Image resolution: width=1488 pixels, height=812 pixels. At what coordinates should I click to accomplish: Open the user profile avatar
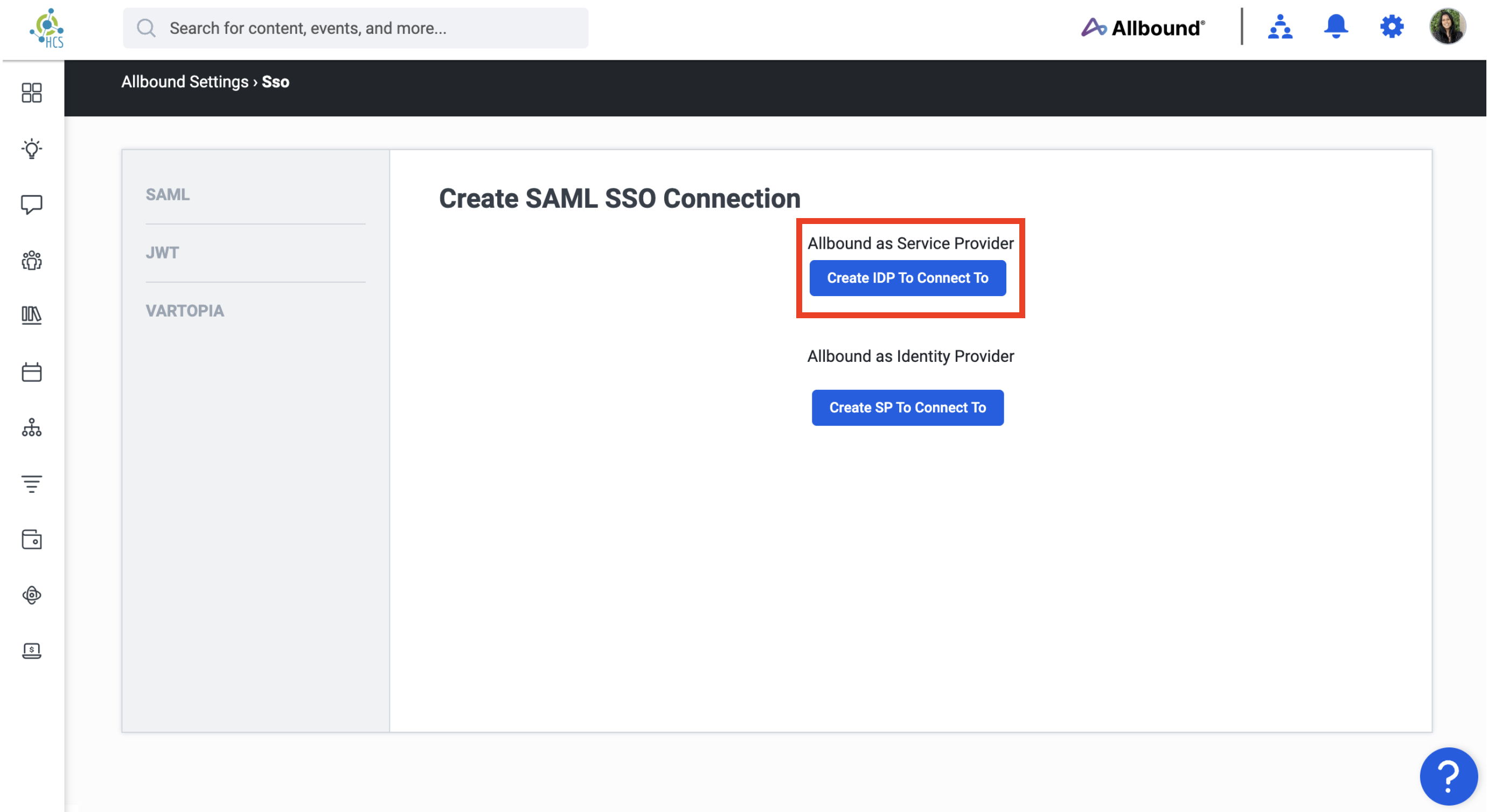click(1447, 26)
